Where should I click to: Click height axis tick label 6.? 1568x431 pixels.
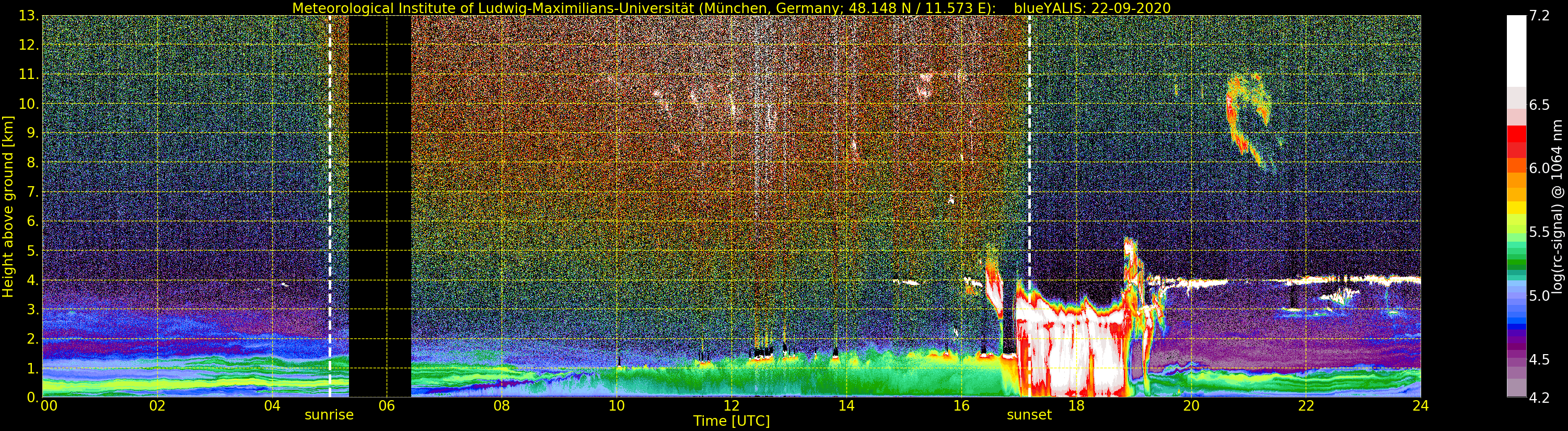click(x=32, y=221)
